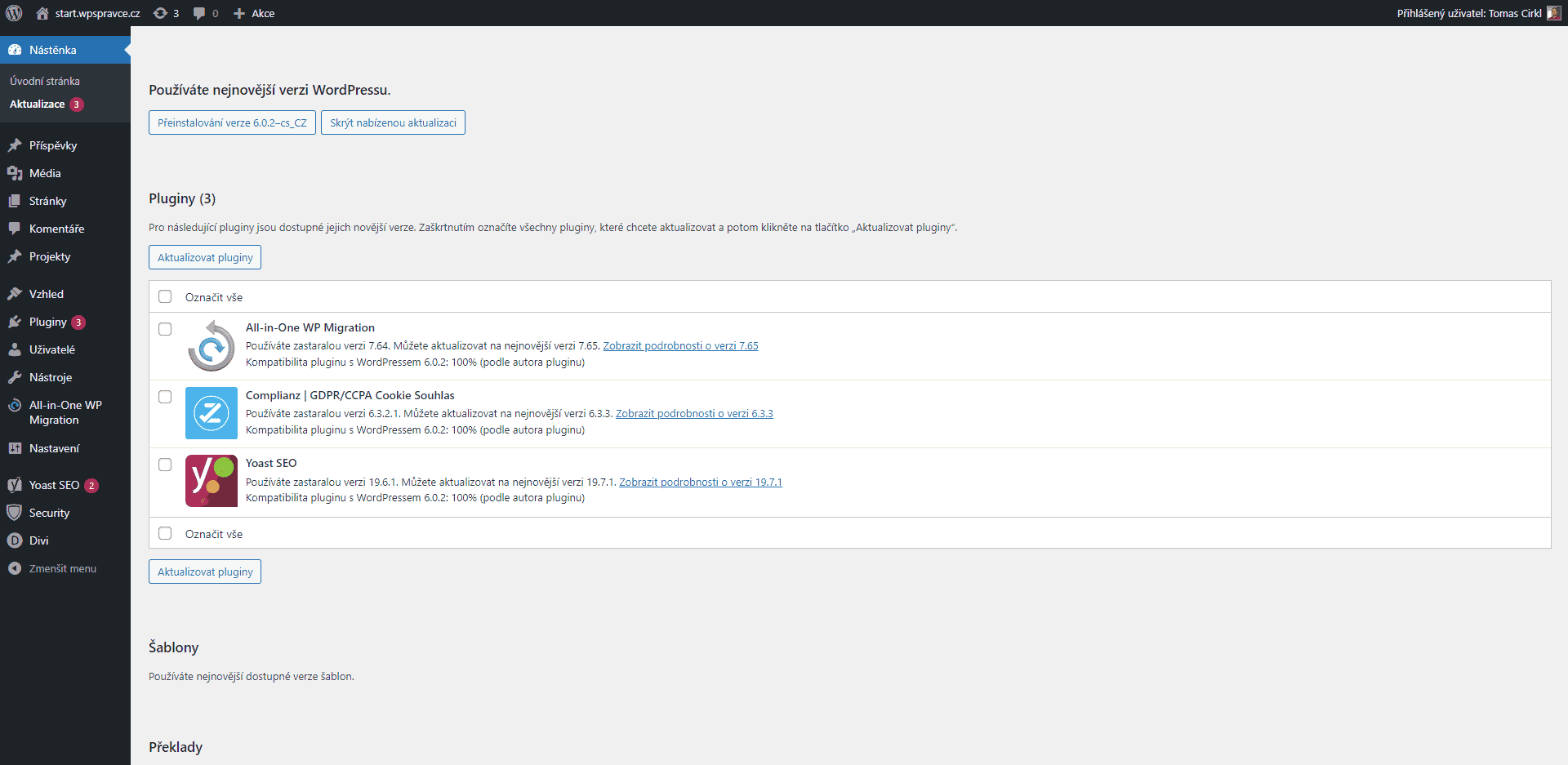
Task: Open link Zobrazit podrobnosti o verzi 7.65
Action: click(x=680, y=346)
